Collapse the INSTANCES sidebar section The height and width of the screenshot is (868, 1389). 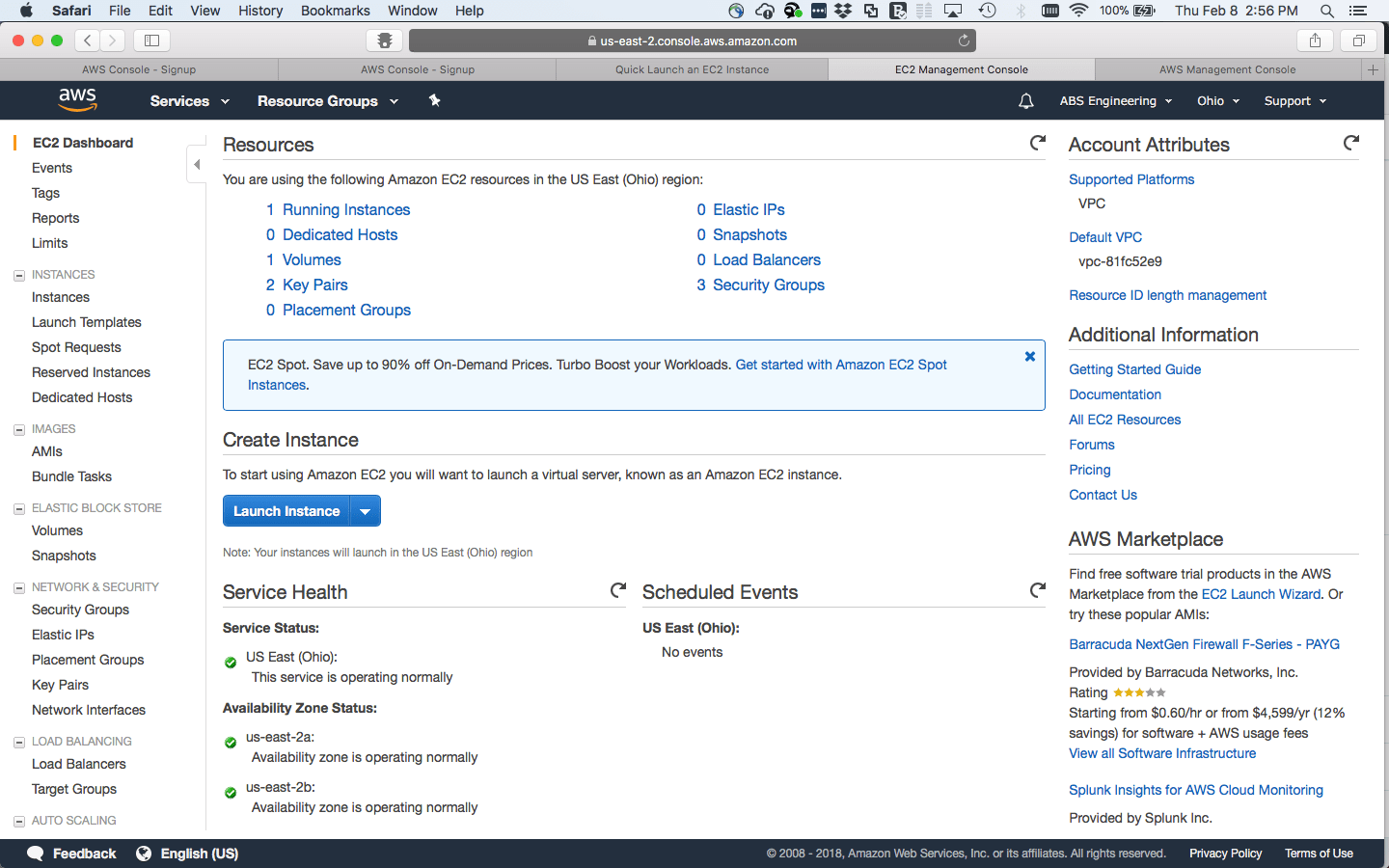(19, 276)
